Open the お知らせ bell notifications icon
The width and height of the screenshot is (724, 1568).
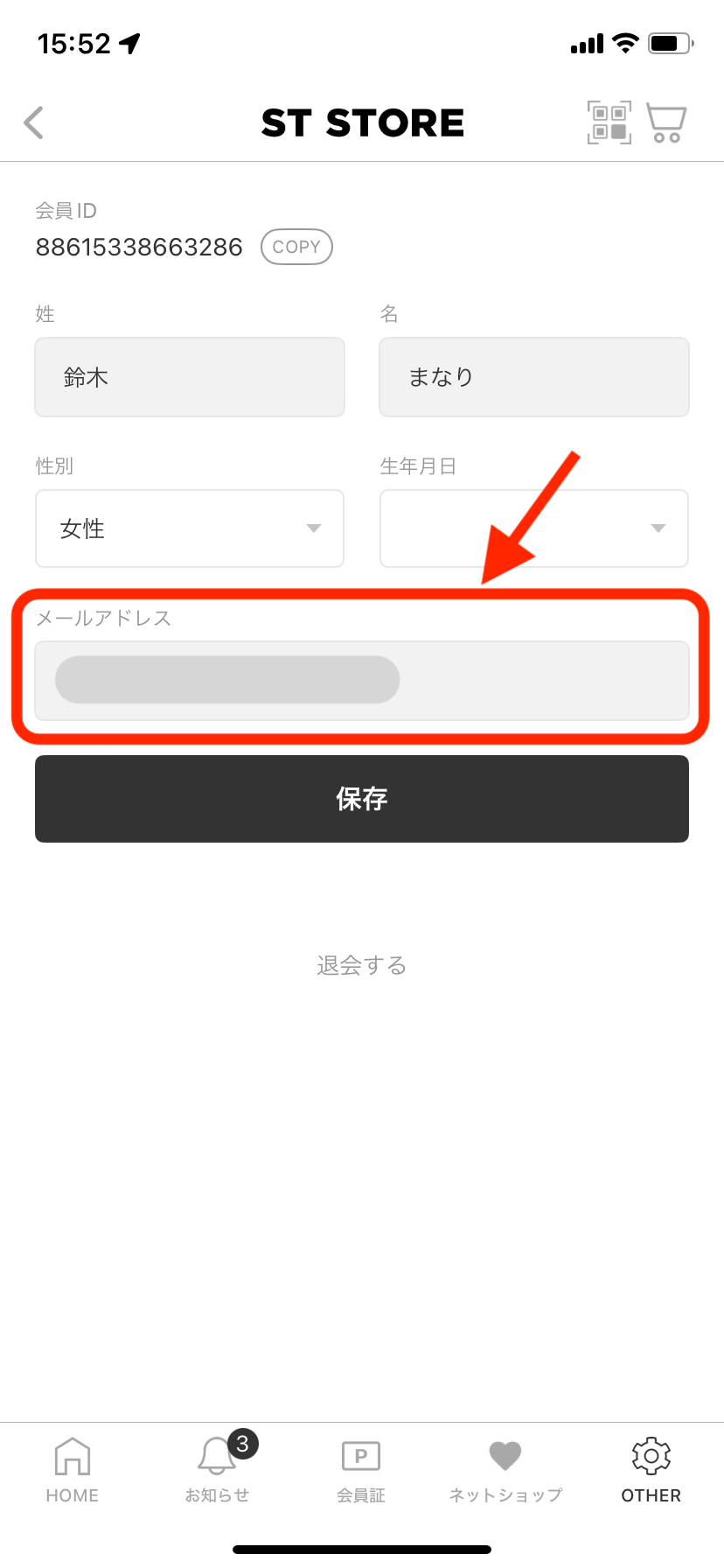click(216, 1456)
